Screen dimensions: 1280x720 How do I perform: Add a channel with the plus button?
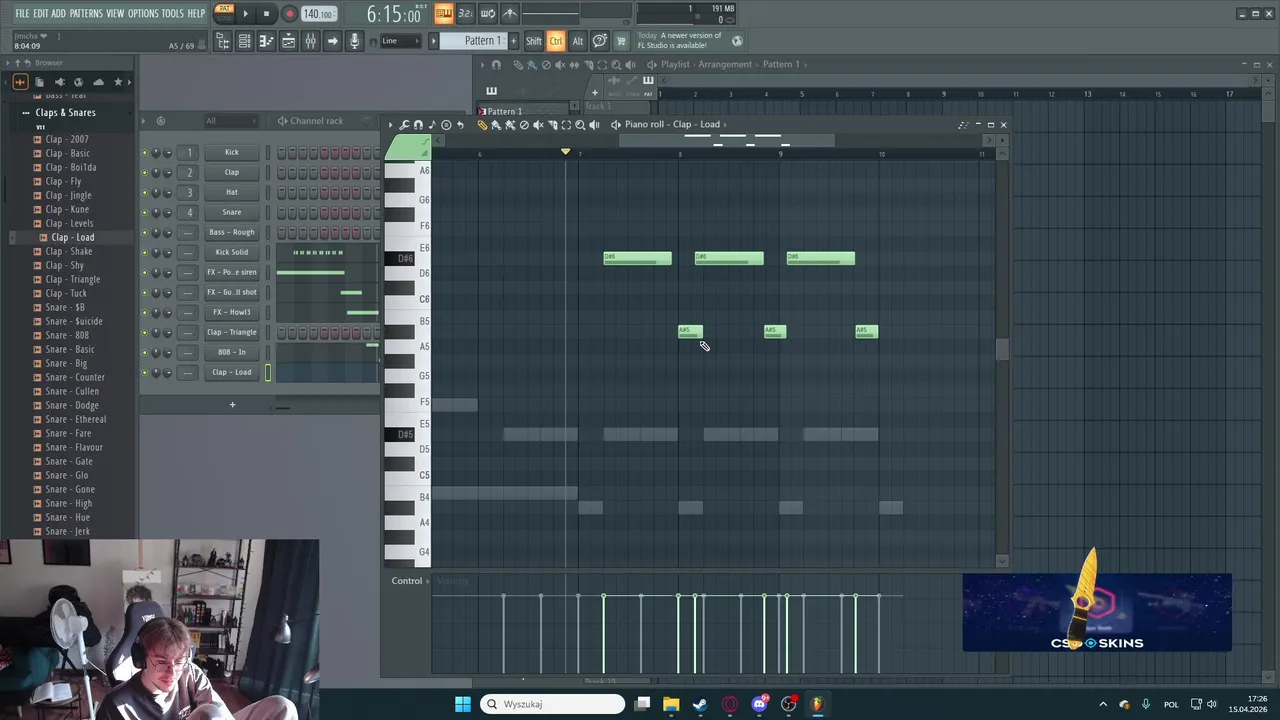click(232, 405)
